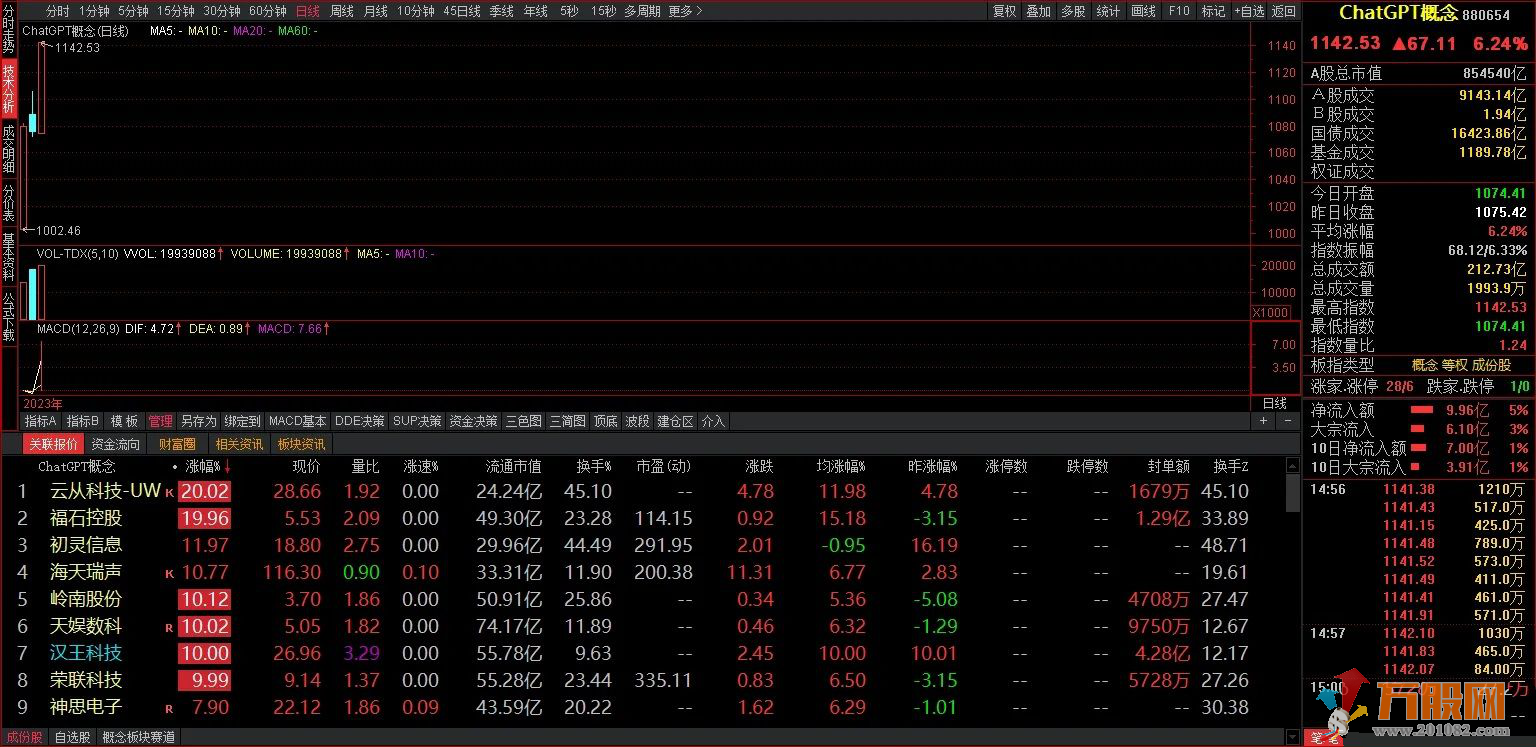Click the sort arrow on 涨幅% column
This screenshot has height=747, width=1536.
click(228, 467)
